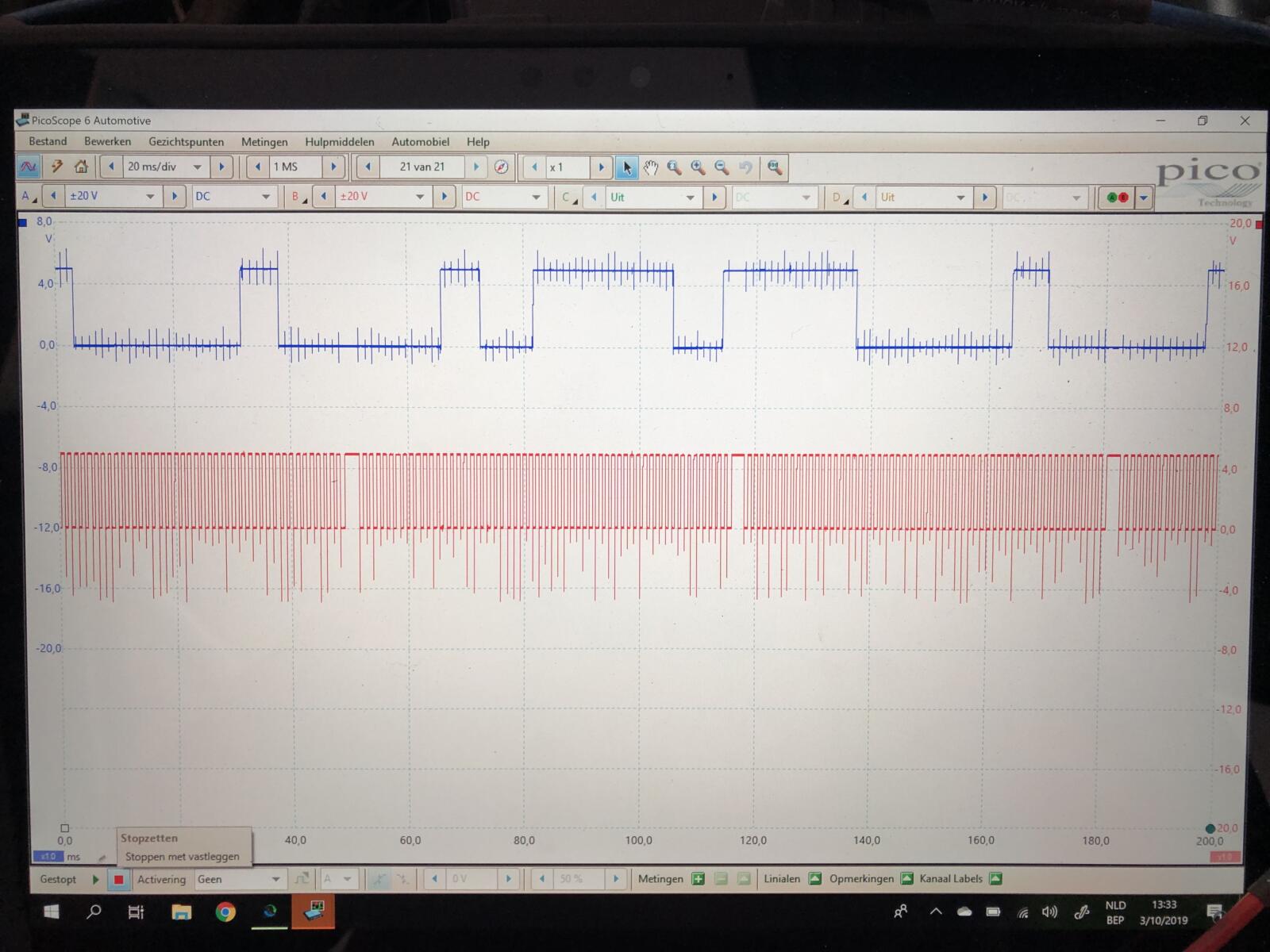Viewport: 1270px width, 952px height.
Task: Stop capture with red square button
Action: (118, 879)
